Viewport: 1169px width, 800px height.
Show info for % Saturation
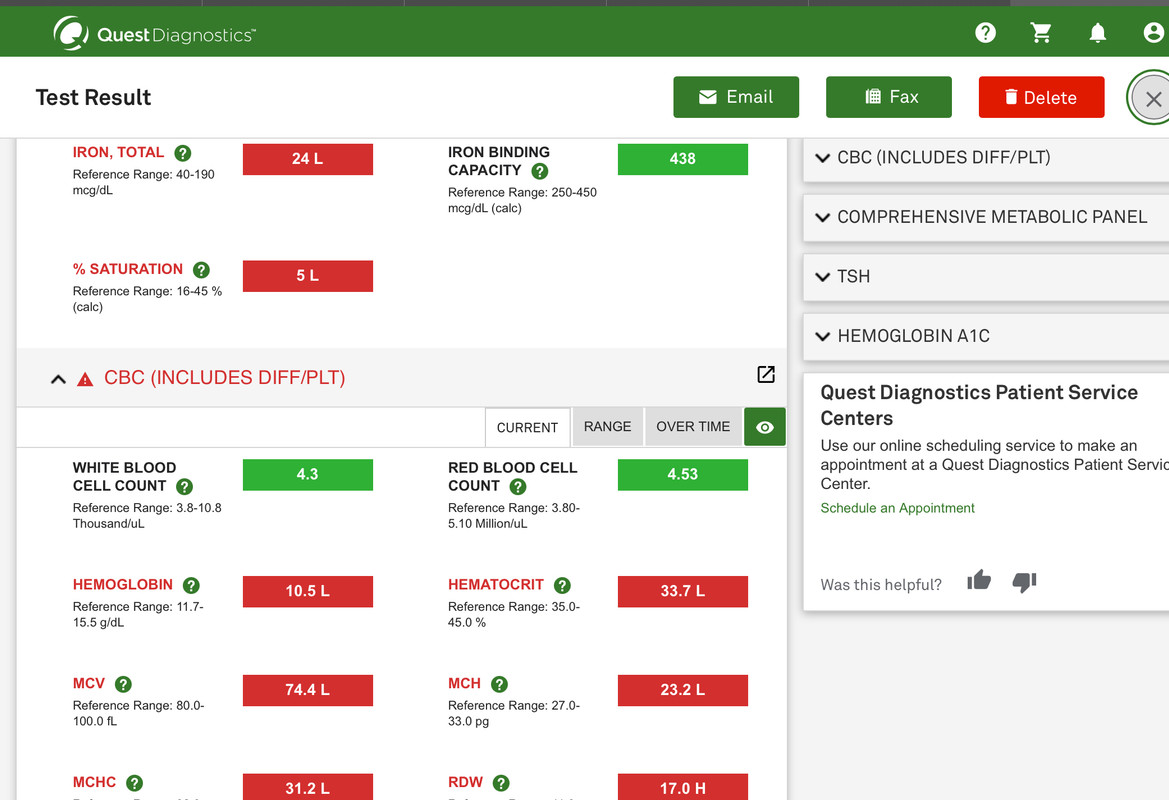tap(201, 270)
